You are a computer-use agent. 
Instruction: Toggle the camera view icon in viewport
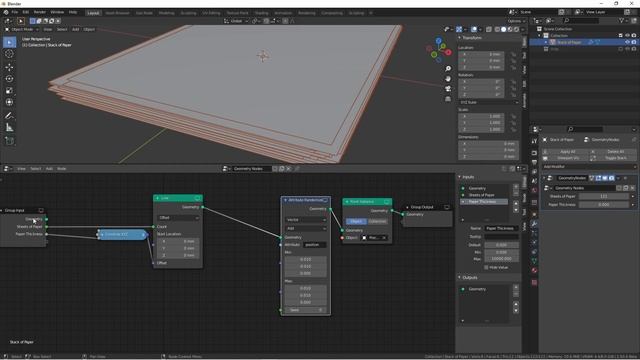pyautogui.click(x=448, y=89)
